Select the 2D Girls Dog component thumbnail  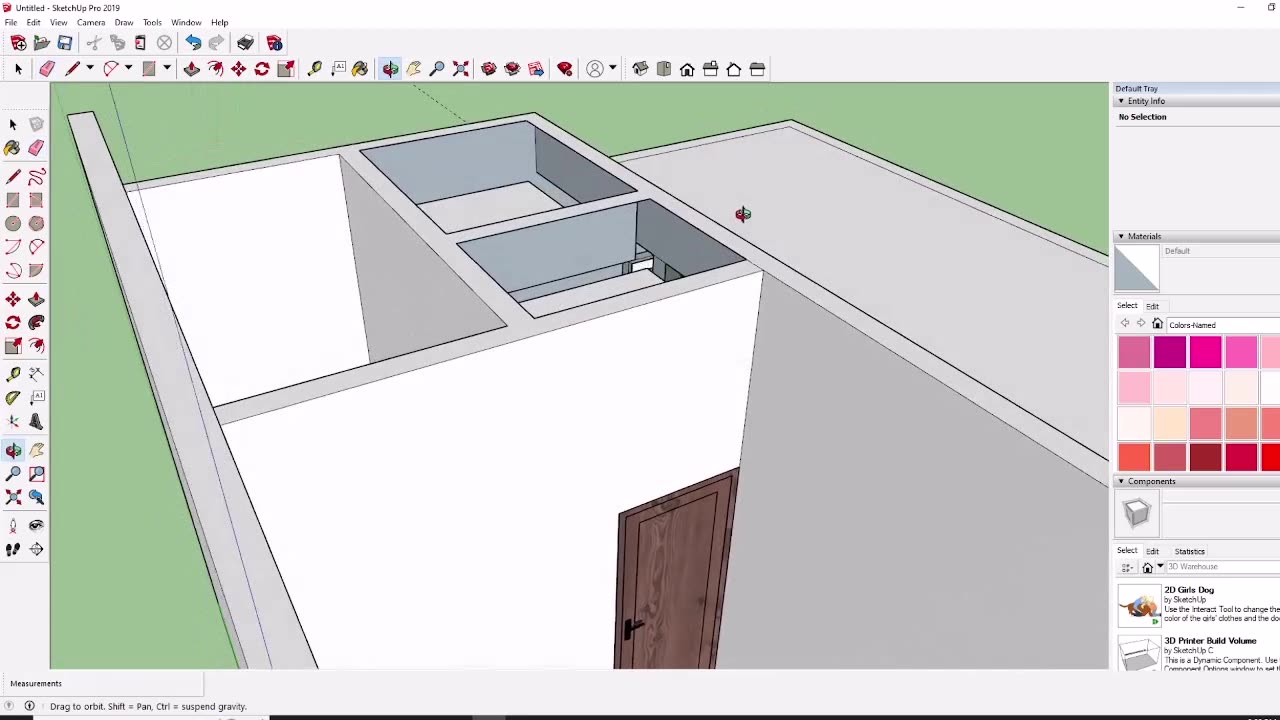click(1138, 605)
